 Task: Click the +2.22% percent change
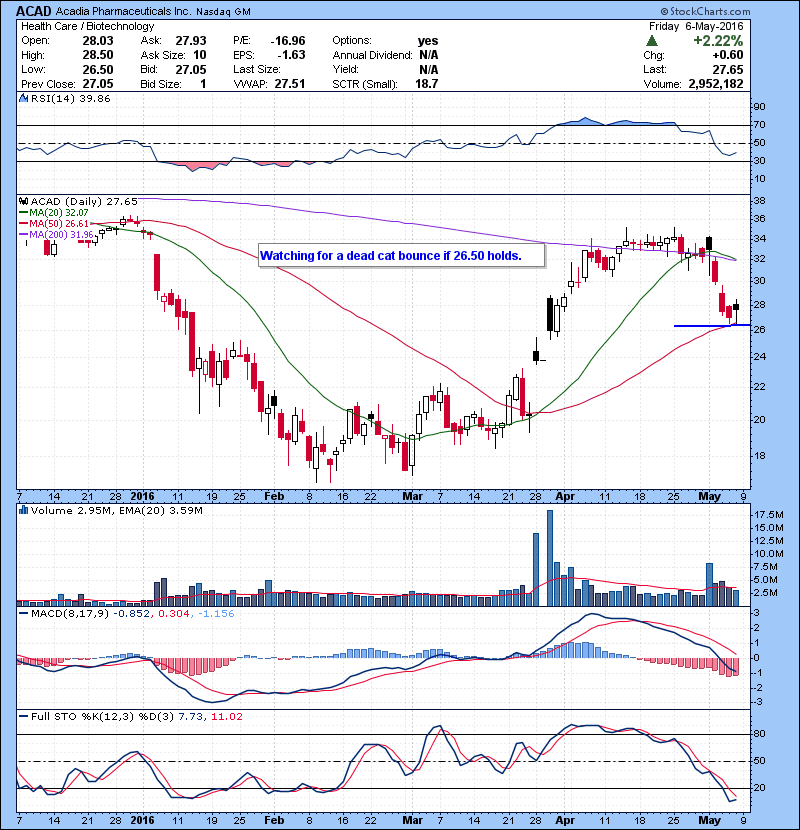(718, 41)
